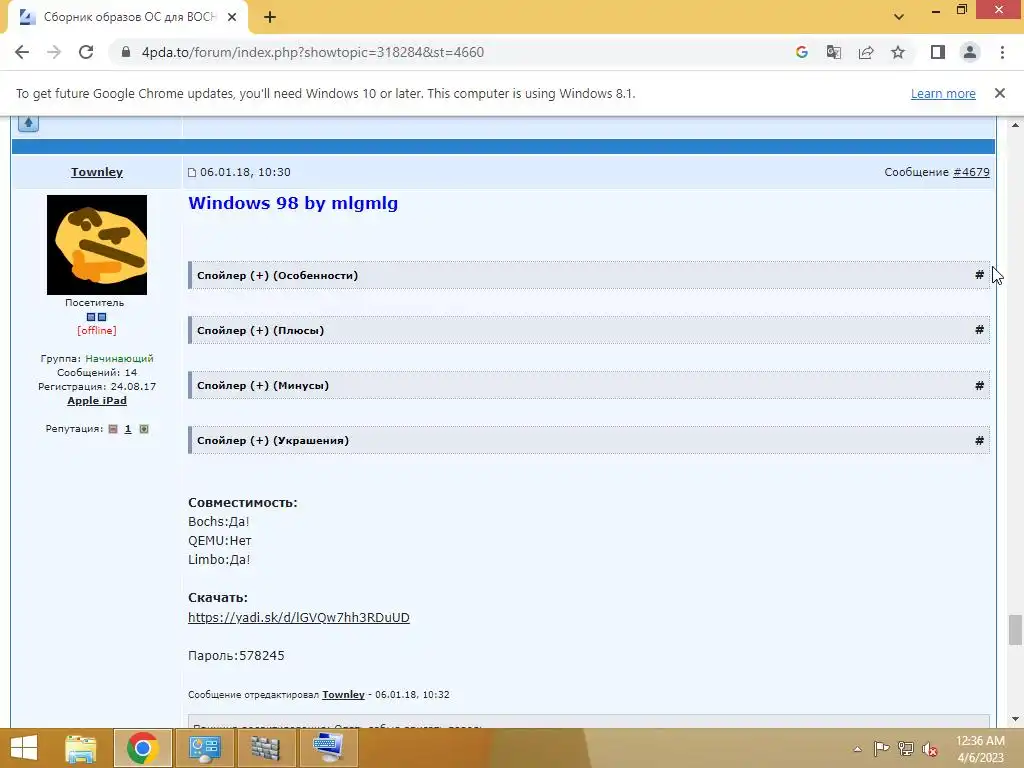Open File Explorer from the taskbar
The image size is (1024, 768).
point(81,748)
